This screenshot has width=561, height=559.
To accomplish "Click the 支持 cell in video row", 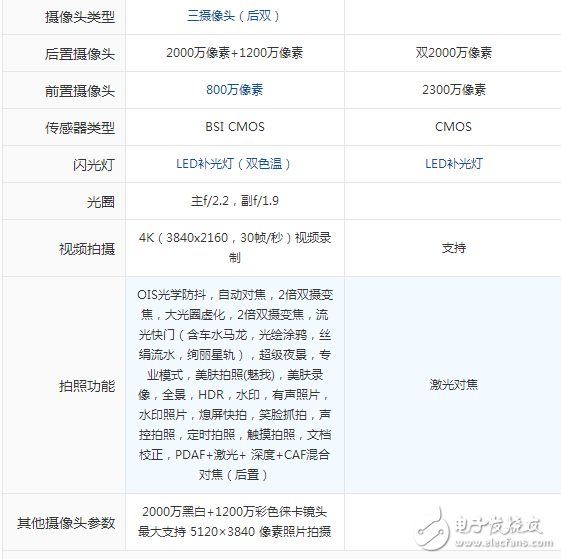I will [x=454, y=248].
